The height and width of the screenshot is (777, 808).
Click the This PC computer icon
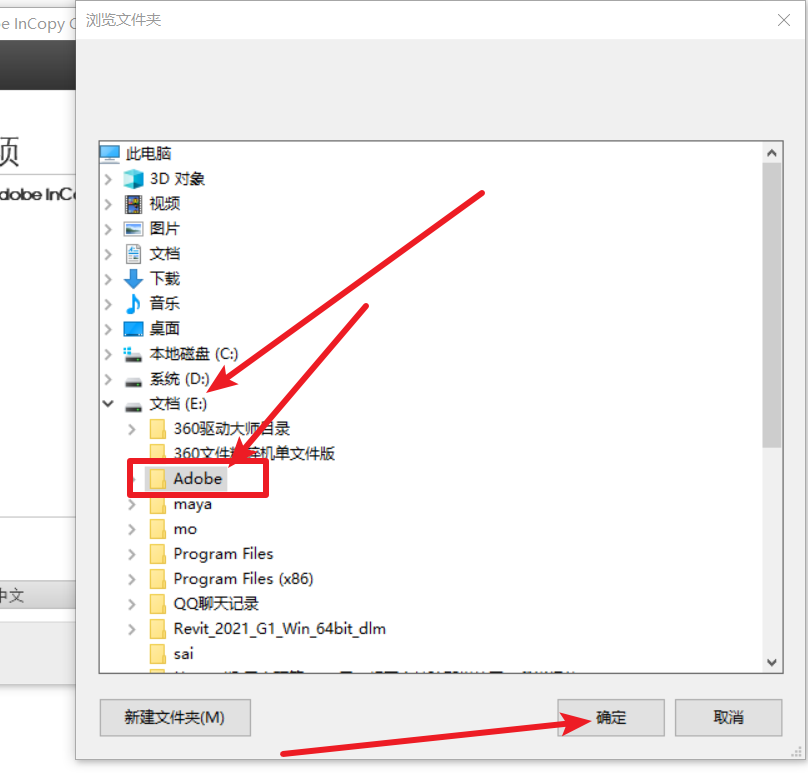[x=110, y=154]
